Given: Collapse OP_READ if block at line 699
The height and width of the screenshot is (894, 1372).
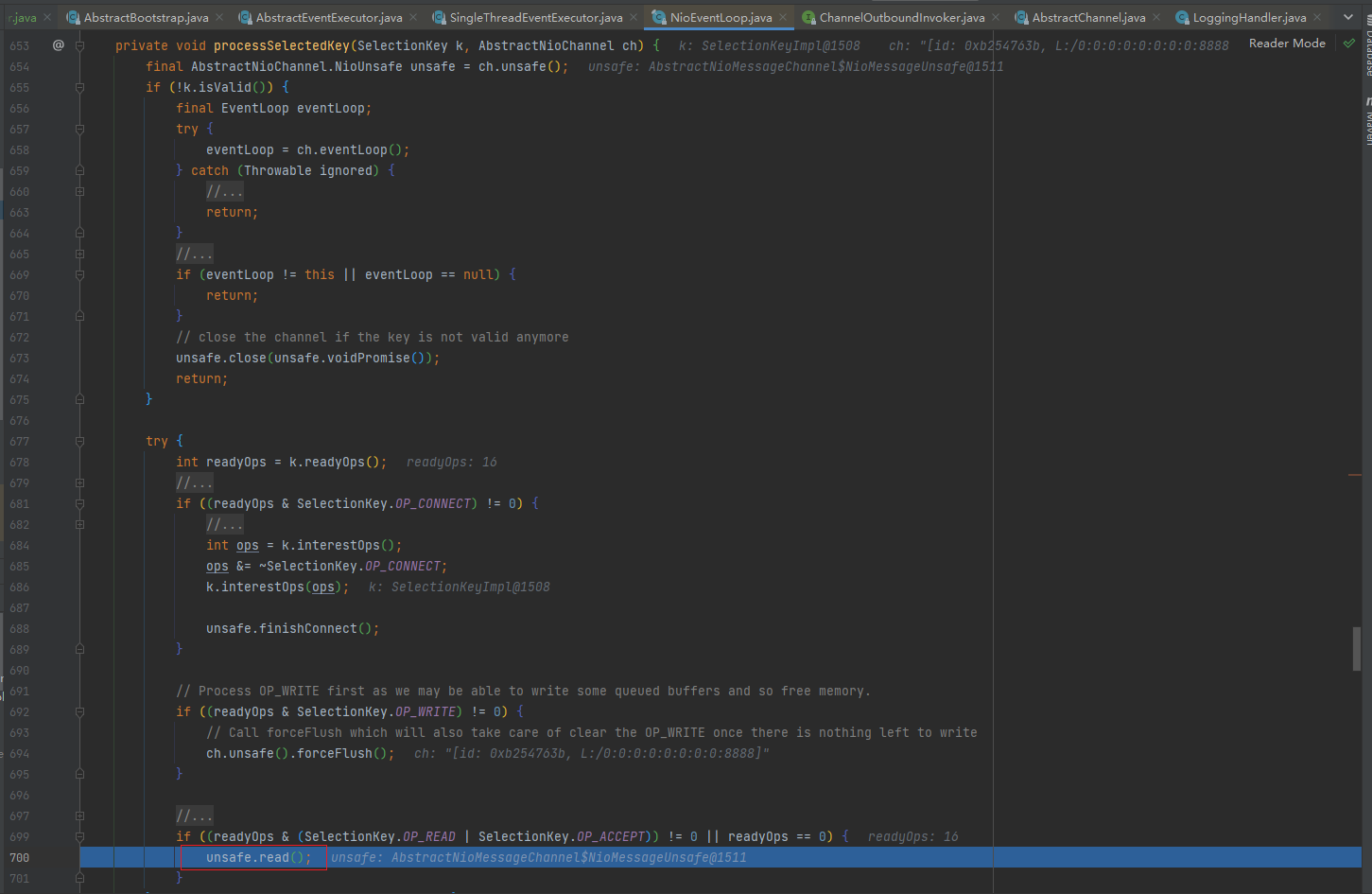Looking at the screenshot, I should coord(79,836).
